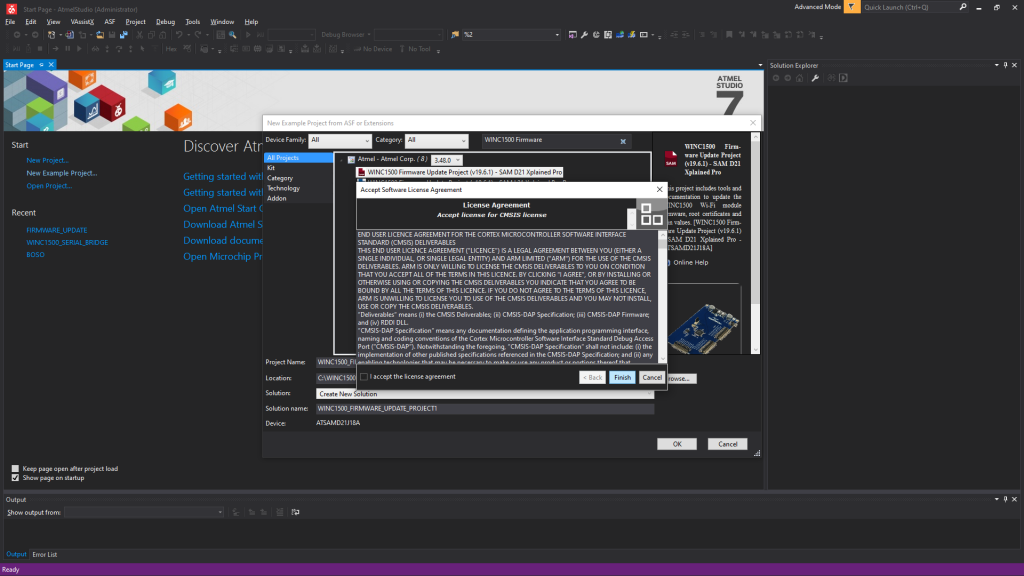Click the pause debugging toolbar icon
The height and width of the screenshot is (576, 1024).
[x=67, y=49]
